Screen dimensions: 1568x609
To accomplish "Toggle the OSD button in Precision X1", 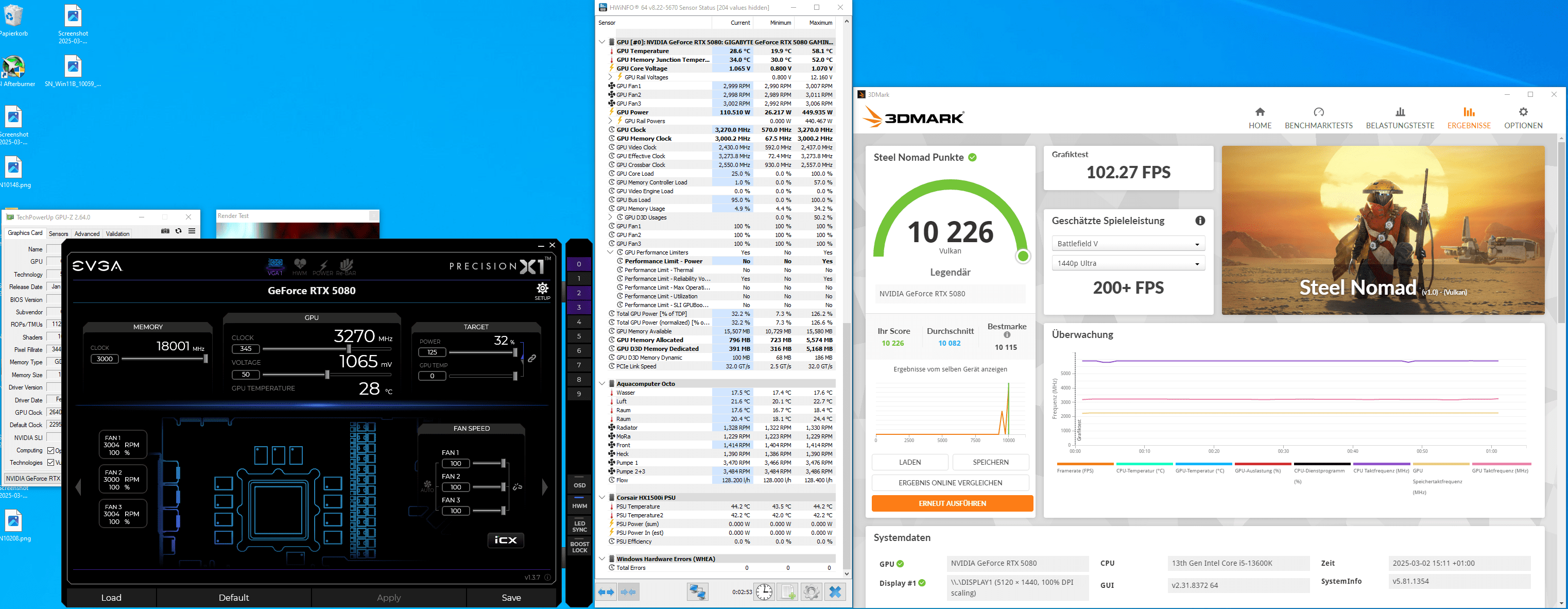I will (579, 485).
